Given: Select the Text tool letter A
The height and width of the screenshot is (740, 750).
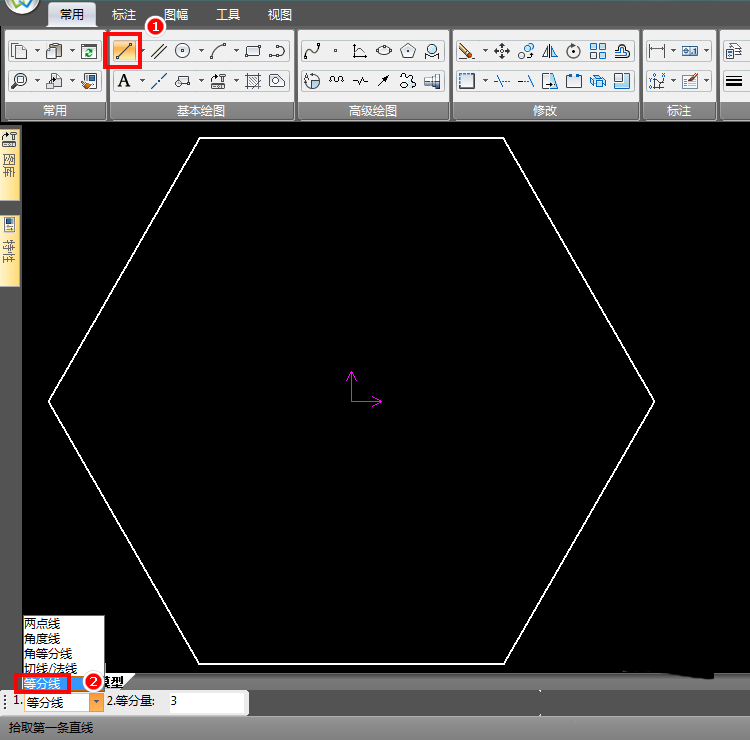Looking at the screenshot, I should 124,81.
